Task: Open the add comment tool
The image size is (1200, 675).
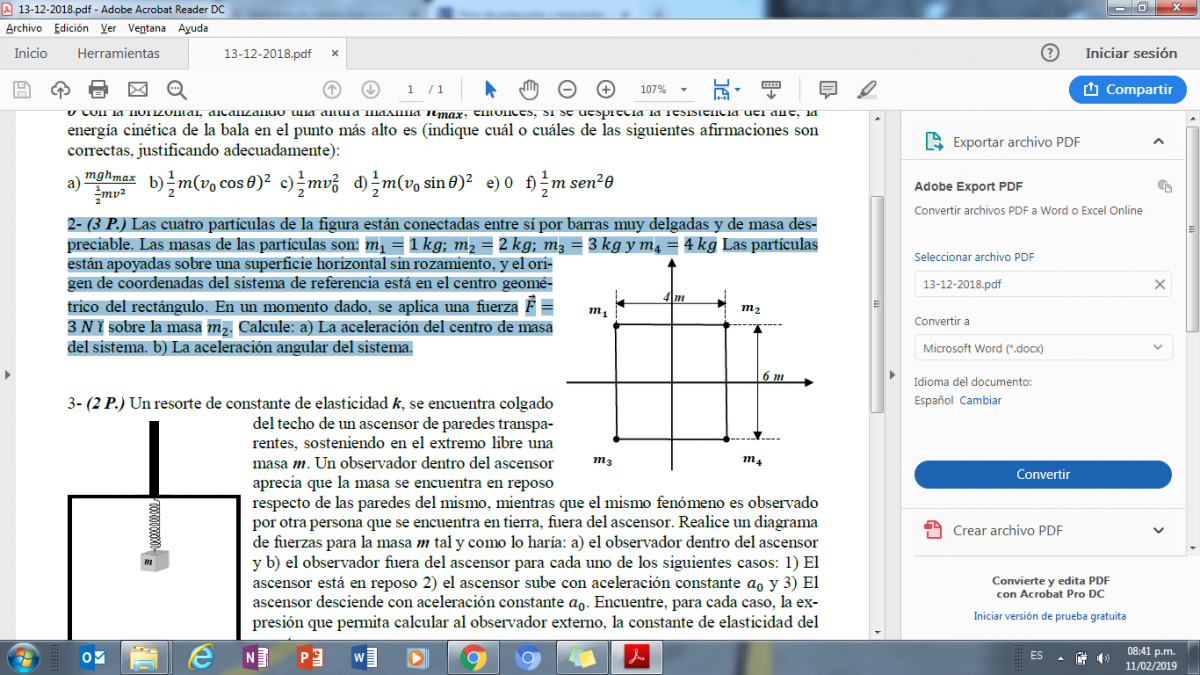Action: (828, 89)
